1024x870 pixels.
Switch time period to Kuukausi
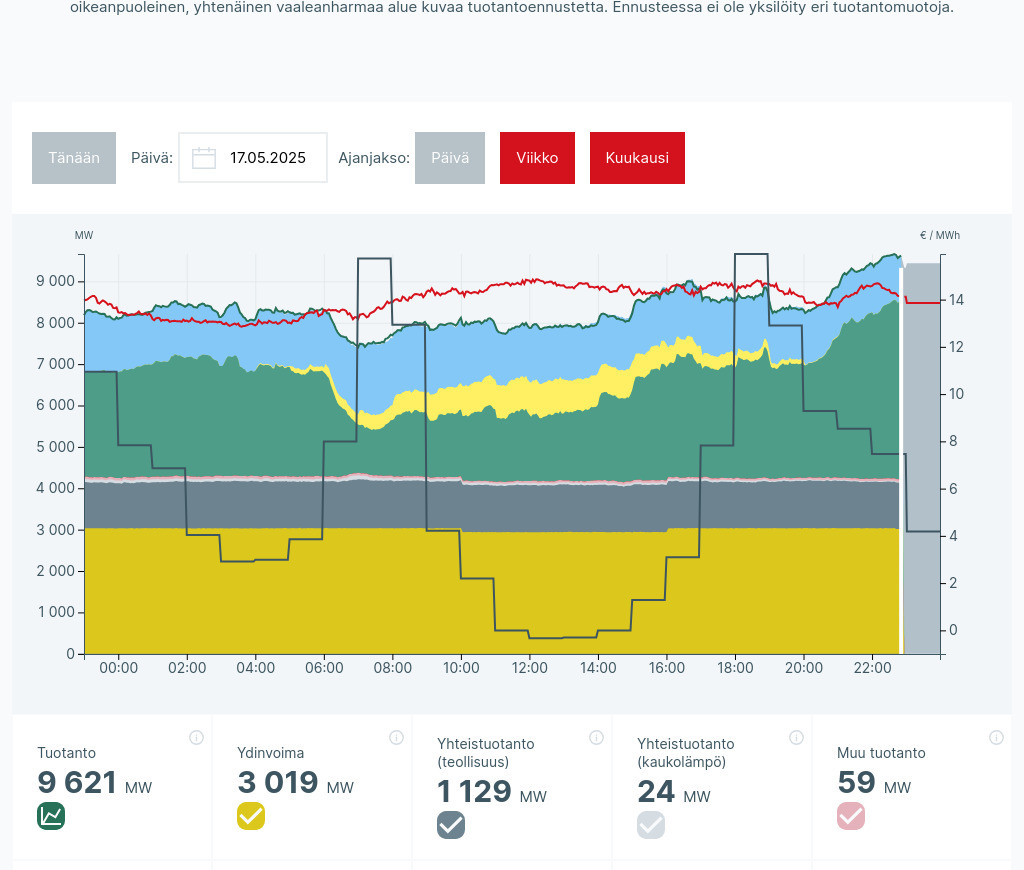tap(637, 158)
